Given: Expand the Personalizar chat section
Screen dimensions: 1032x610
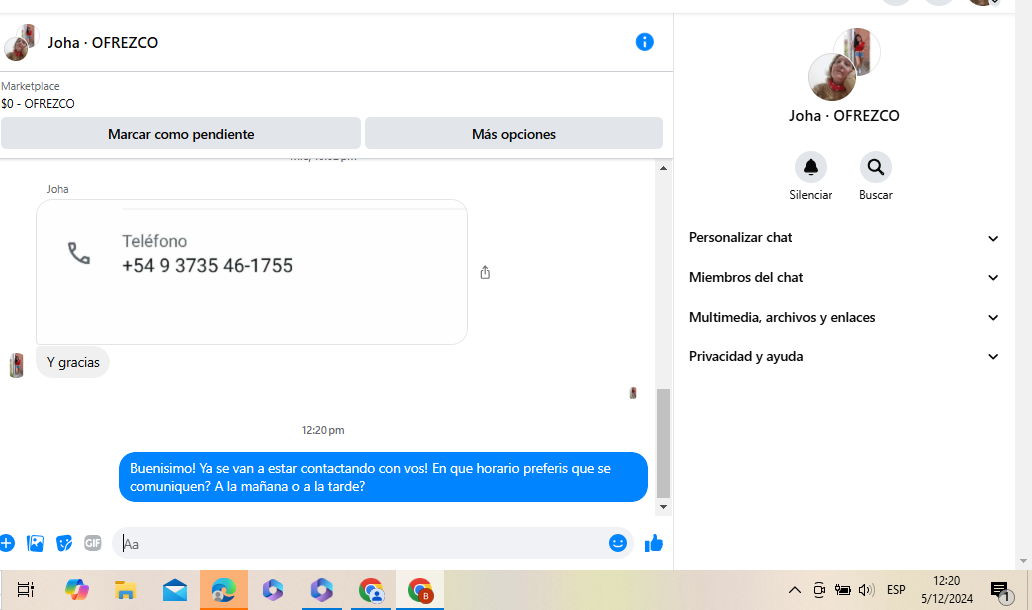Looking at the screenshot, I should click(844, 238).
